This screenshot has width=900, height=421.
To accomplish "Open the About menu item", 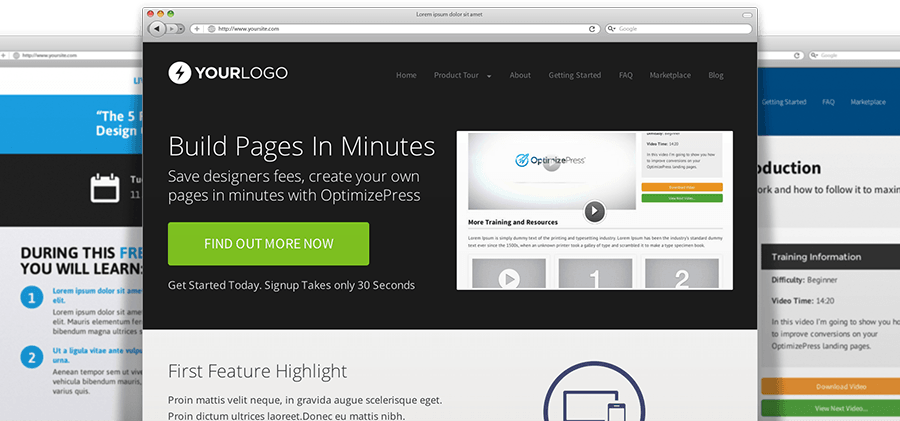I will pyautogui.click(x=520, y=75).
